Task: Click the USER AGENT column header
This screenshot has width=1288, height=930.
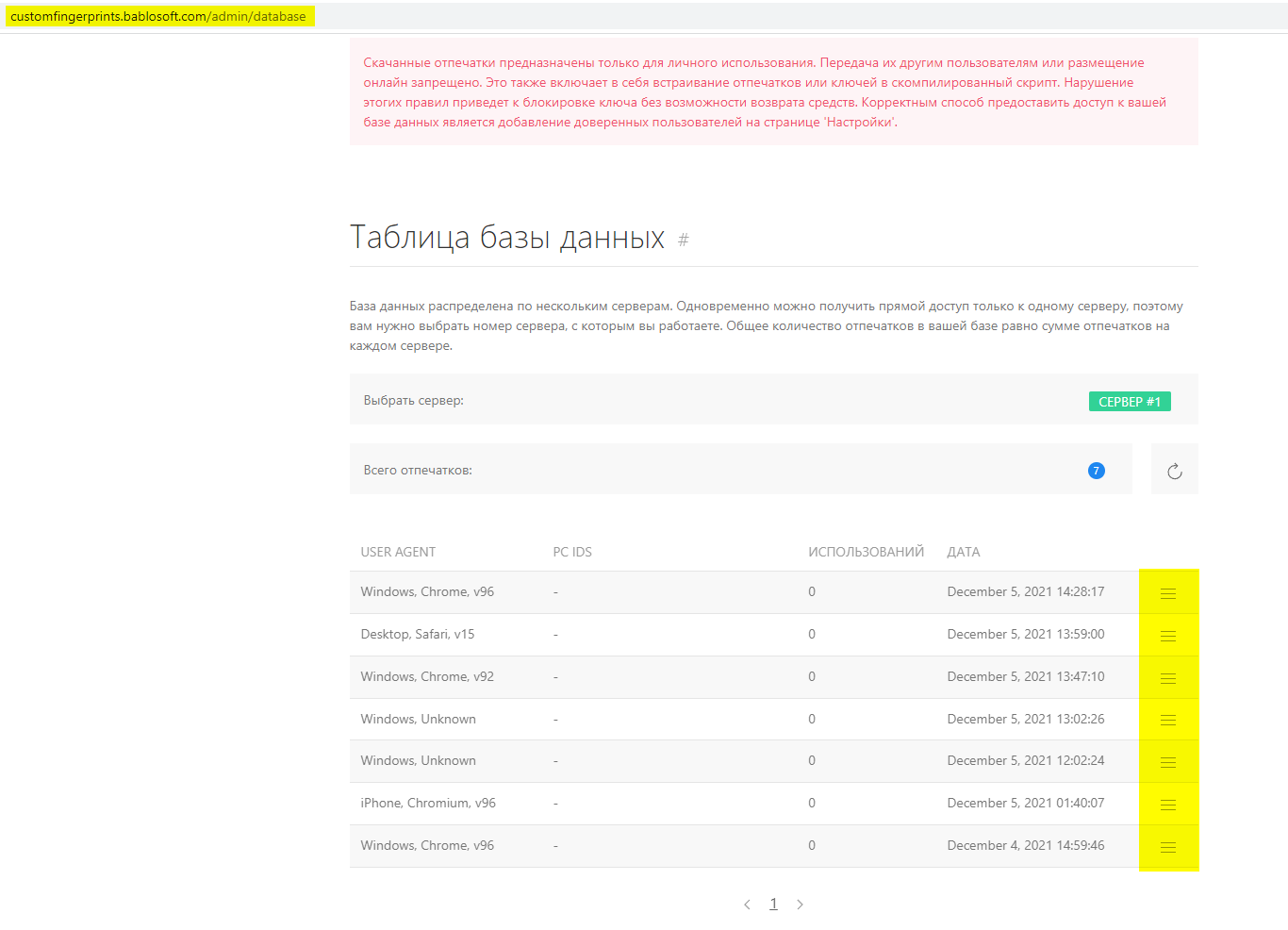Action: (398, 552)
